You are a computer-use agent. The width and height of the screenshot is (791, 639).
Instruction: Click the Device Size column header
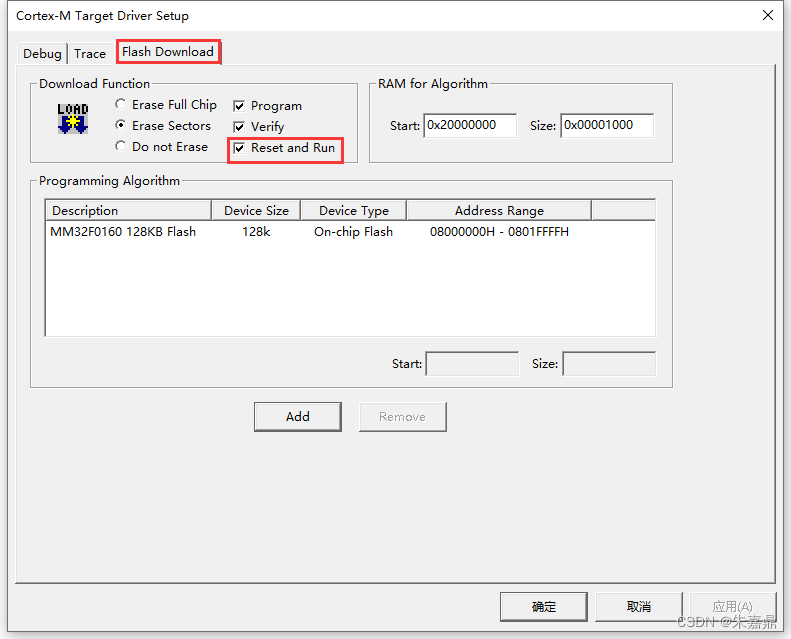pos(256,210)
